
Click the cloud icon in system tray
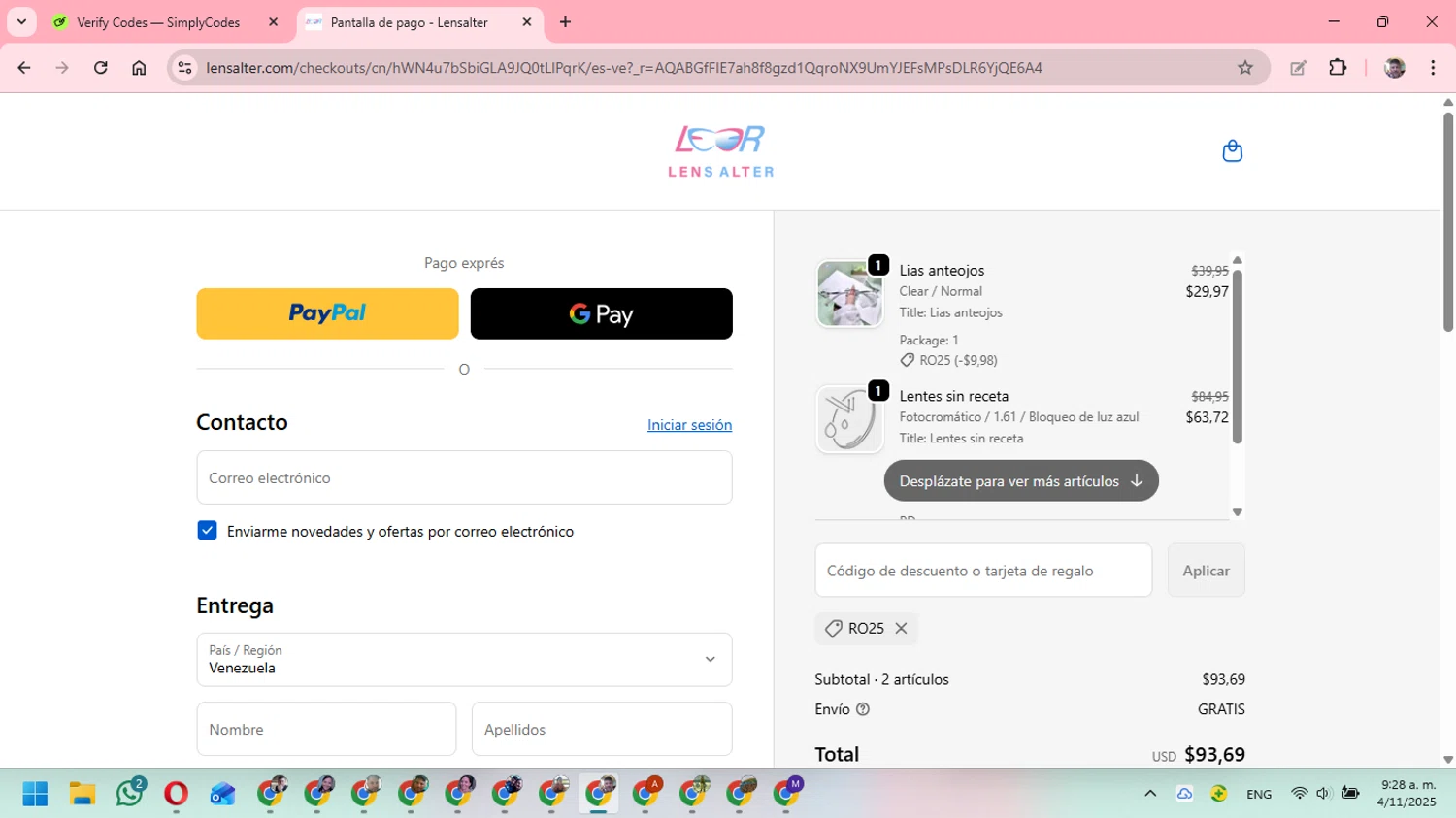1184,794
